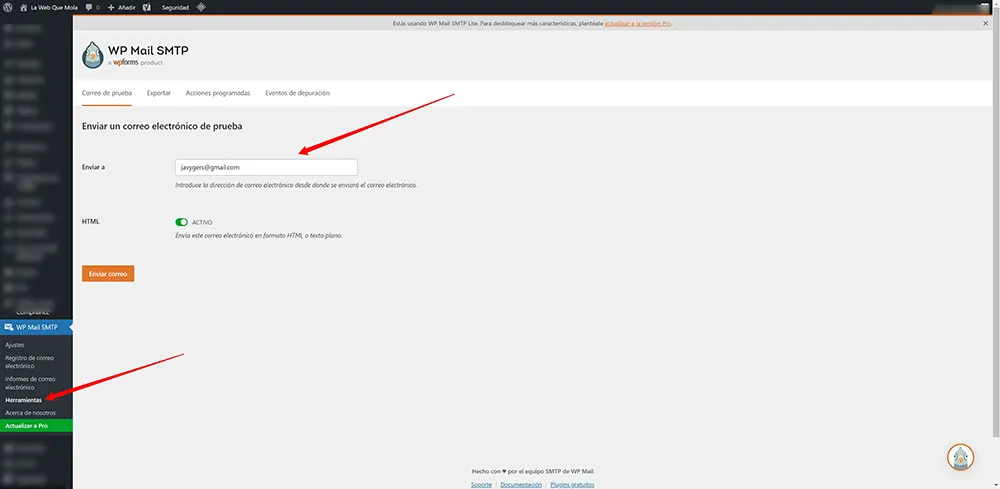The width and height of the screenshot is (1000, 489).
Task: Open the WordPress logo menu
Action: coord(8,8)
